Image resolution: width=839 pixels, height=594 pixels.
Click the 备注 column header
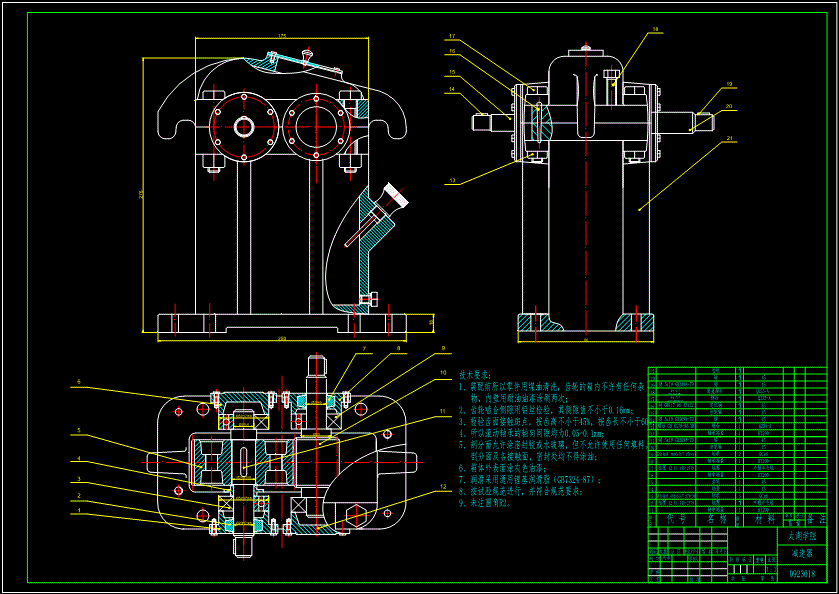(x=816, y=520)
